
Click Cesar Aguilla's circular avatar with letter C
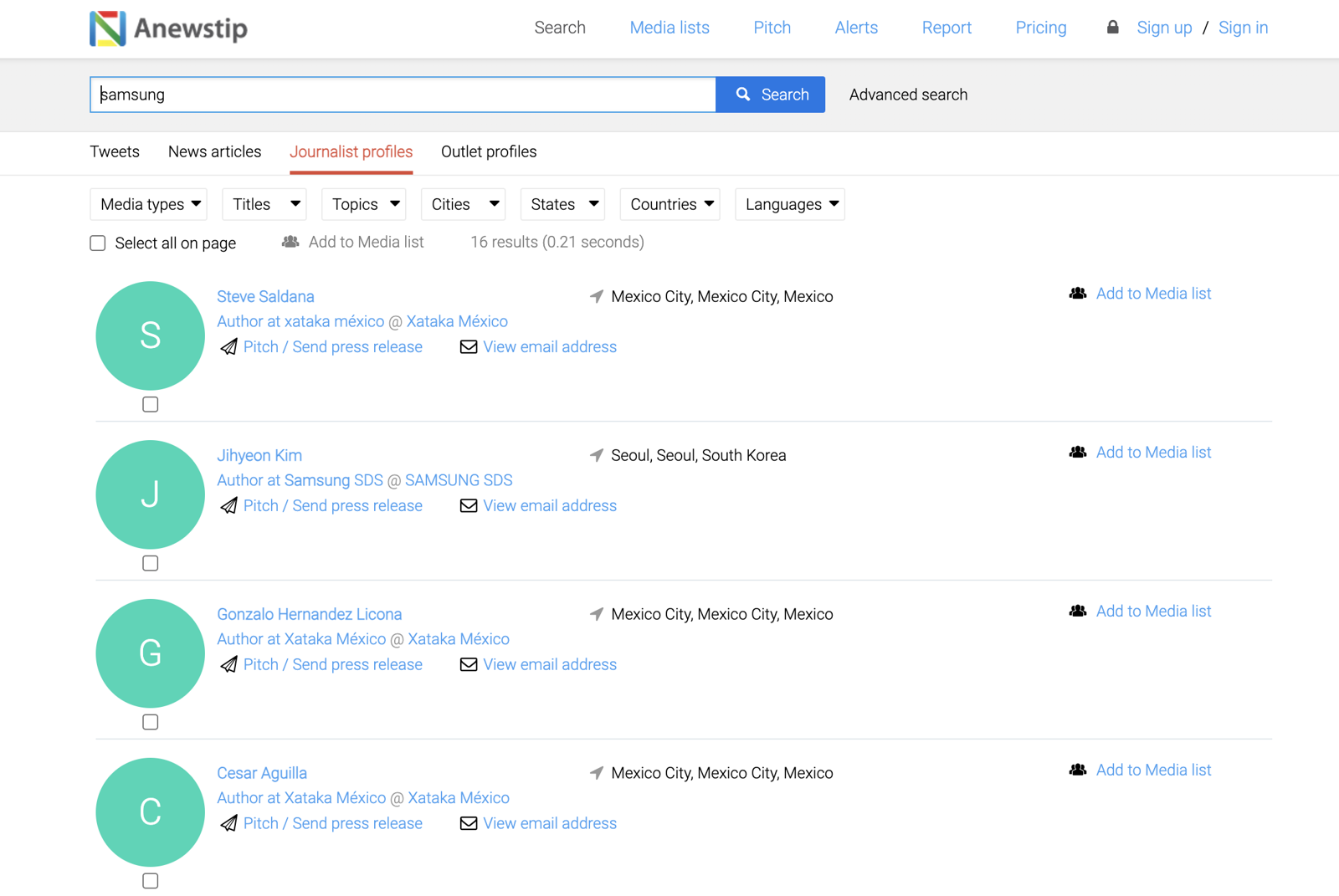click(x=150, y=812)
